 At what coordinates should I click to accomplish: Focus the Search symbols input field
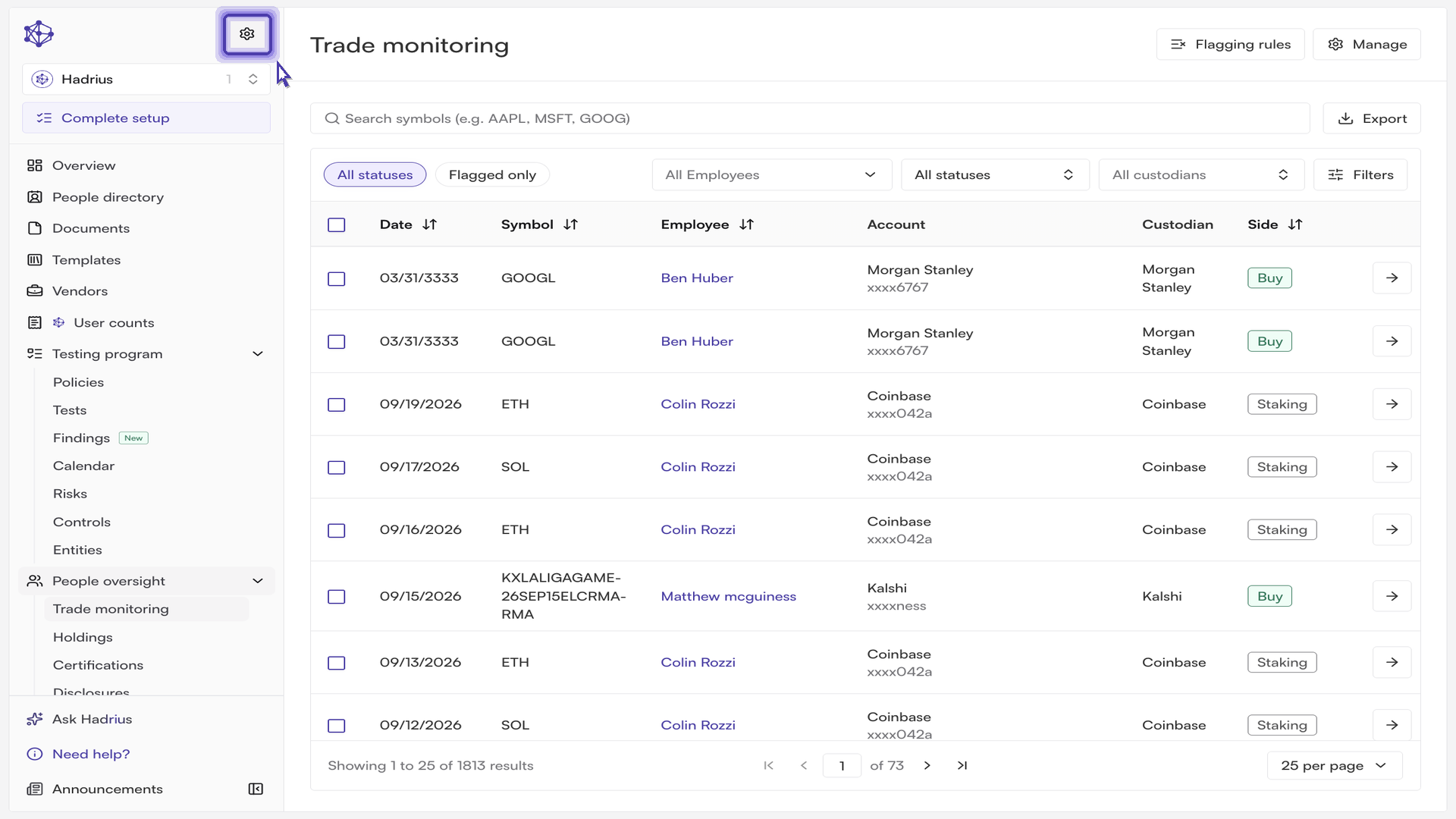[810, 118]
